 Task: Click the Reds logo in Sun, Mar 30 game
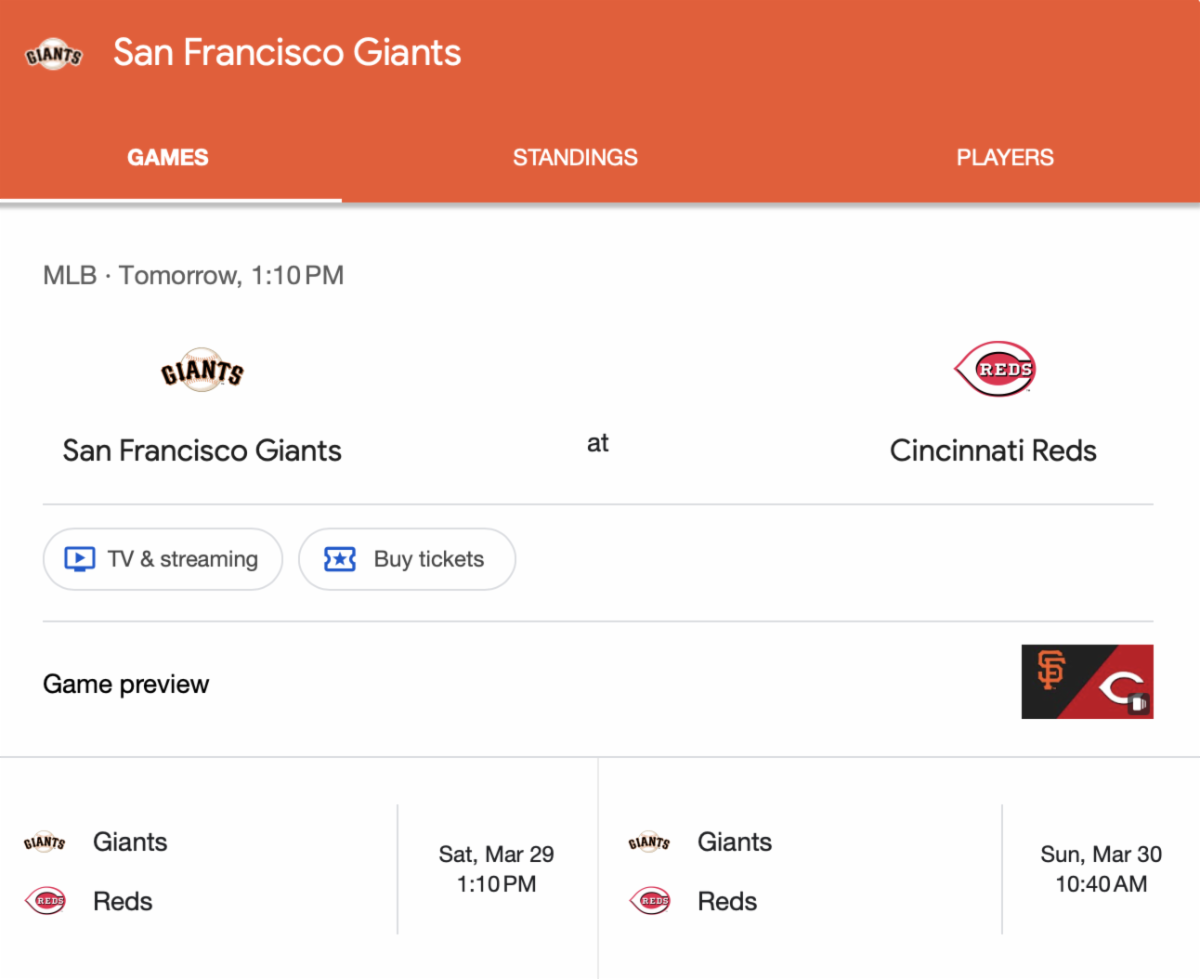(x=650, y=901)
